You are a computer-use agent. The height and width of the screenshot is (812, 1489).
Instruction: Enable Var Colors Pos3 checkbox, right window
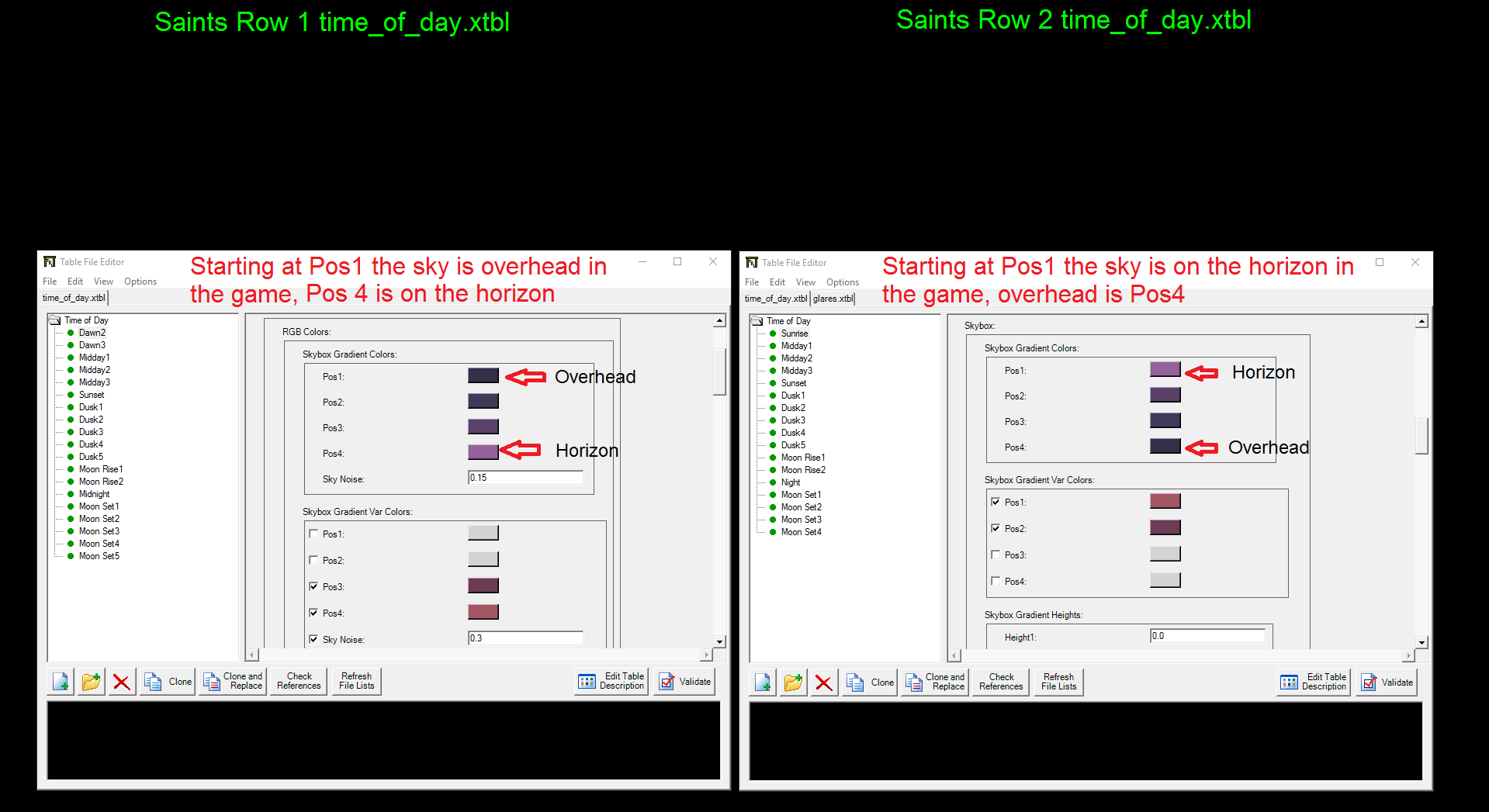pyautogui.click(x=996, y=555)
